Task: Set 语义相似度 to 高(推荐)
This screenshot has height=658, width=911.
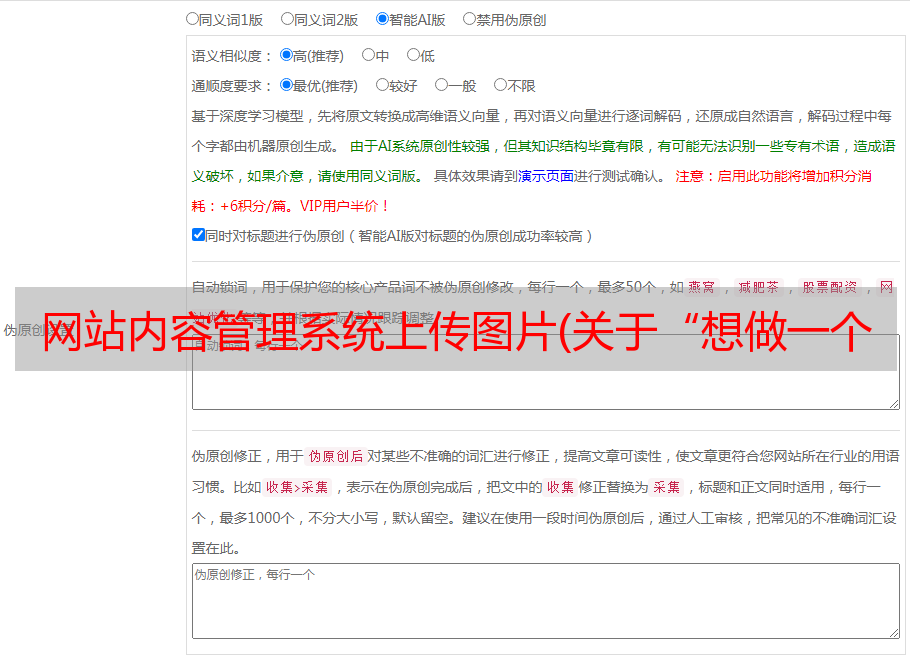Action: coord(286,55)
